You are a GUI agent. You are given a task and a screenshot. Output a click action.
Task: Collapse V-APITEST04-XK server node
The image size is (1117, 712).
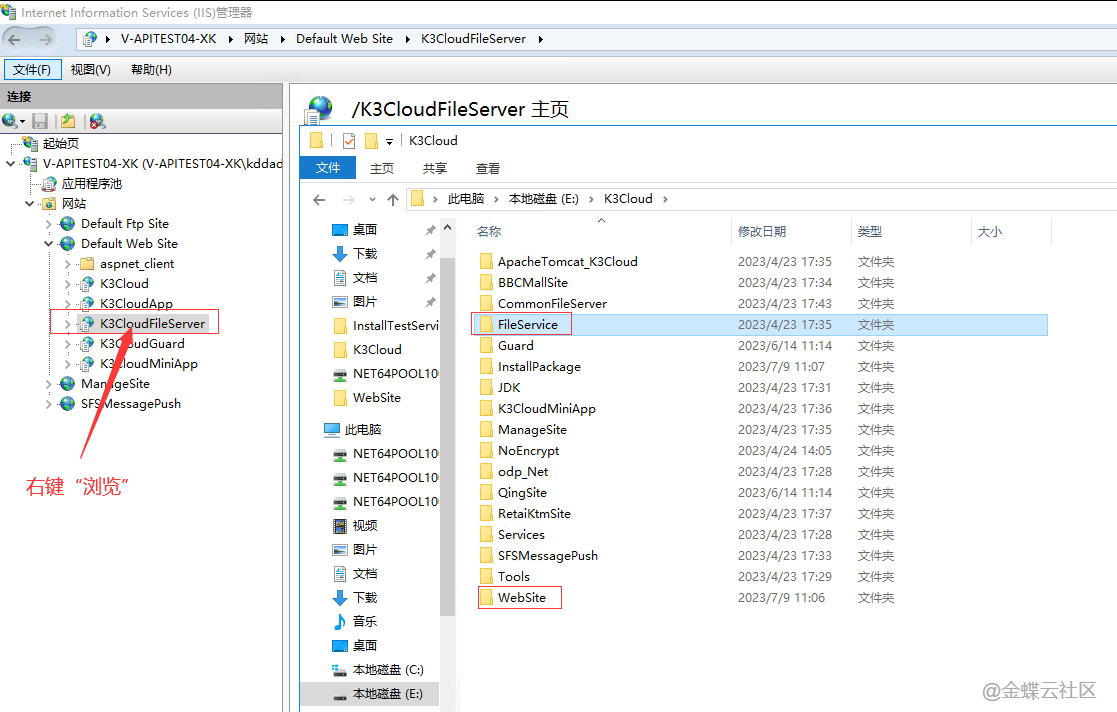pyautogui.click(x=10, y=163)
